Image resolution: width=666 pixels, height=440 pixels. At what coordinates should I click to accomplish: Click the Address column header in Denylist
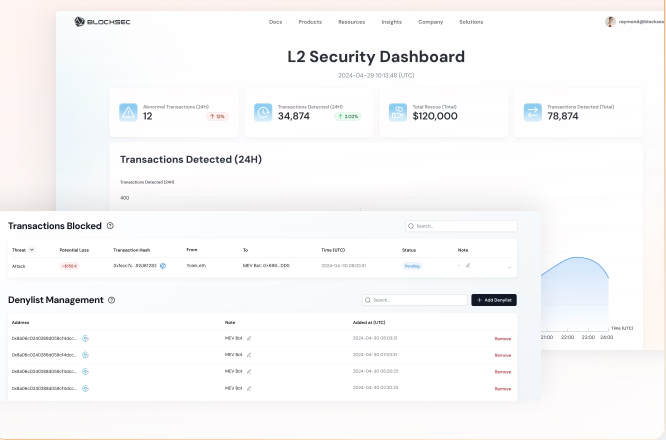[x=20, y=322]
